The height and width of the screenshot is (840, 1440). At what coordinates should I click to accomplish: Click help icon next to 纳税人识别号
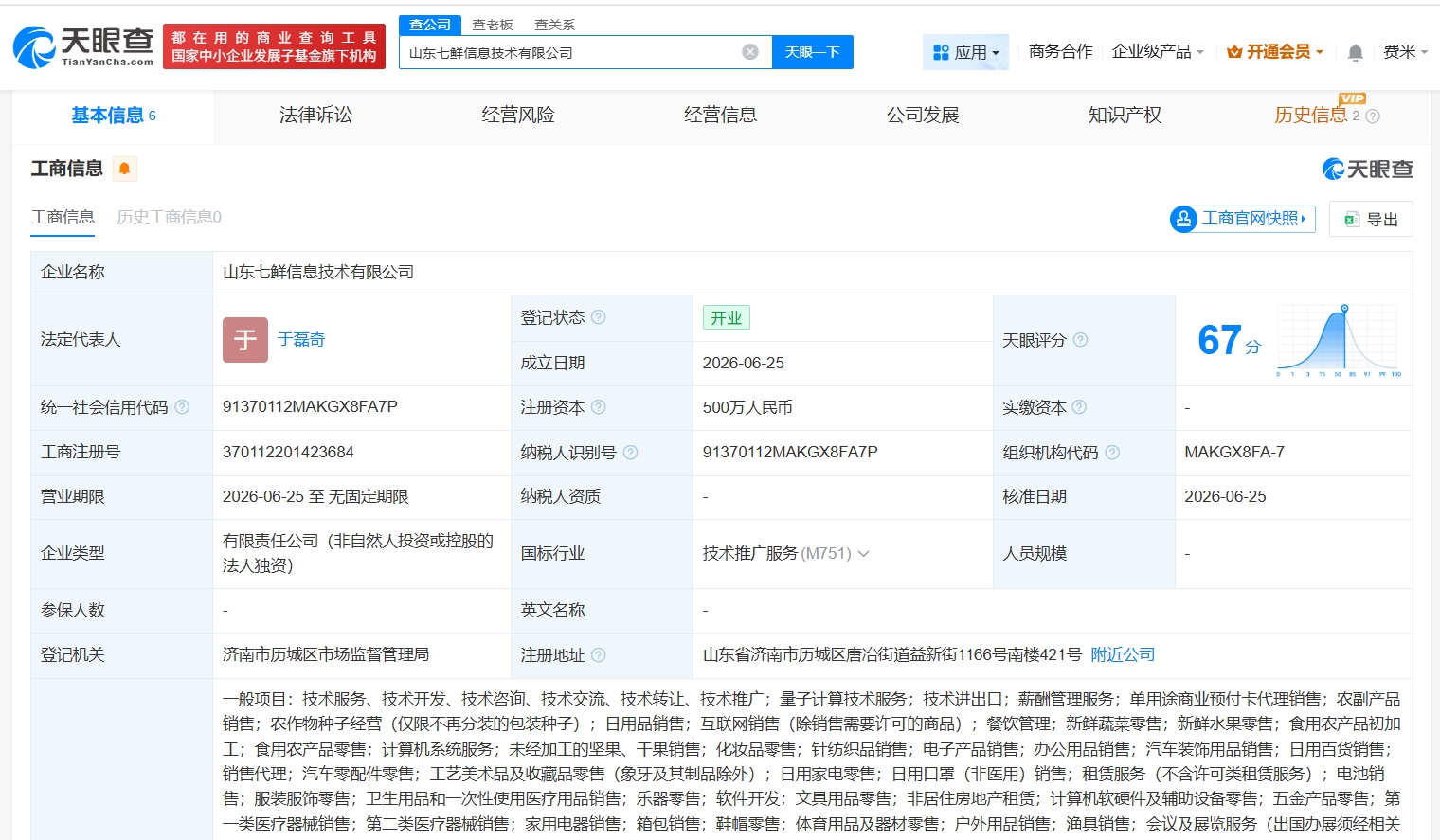[x=631, y=453]
